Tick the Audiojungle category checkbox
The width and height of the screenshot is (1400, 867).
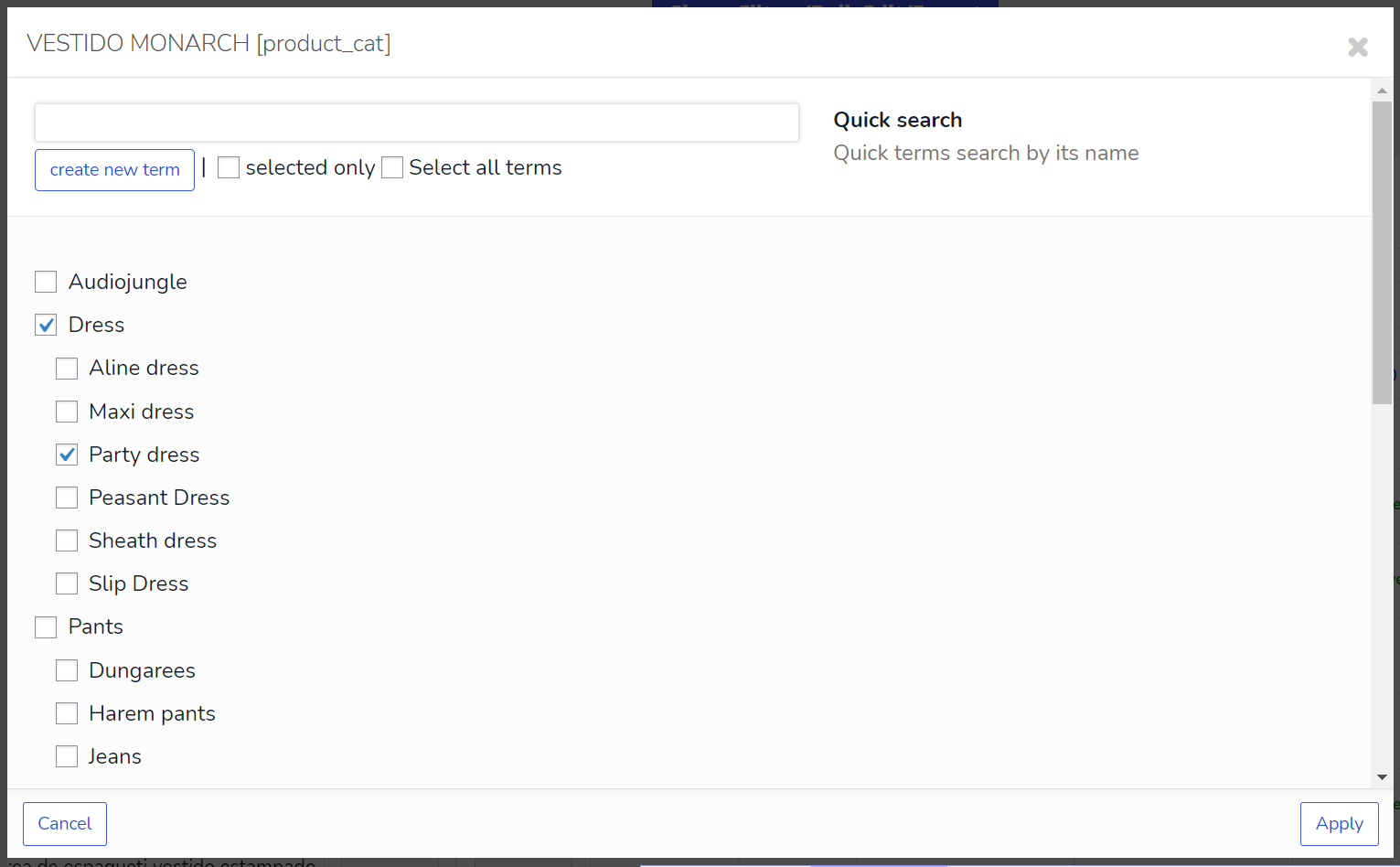pos(46,282)
